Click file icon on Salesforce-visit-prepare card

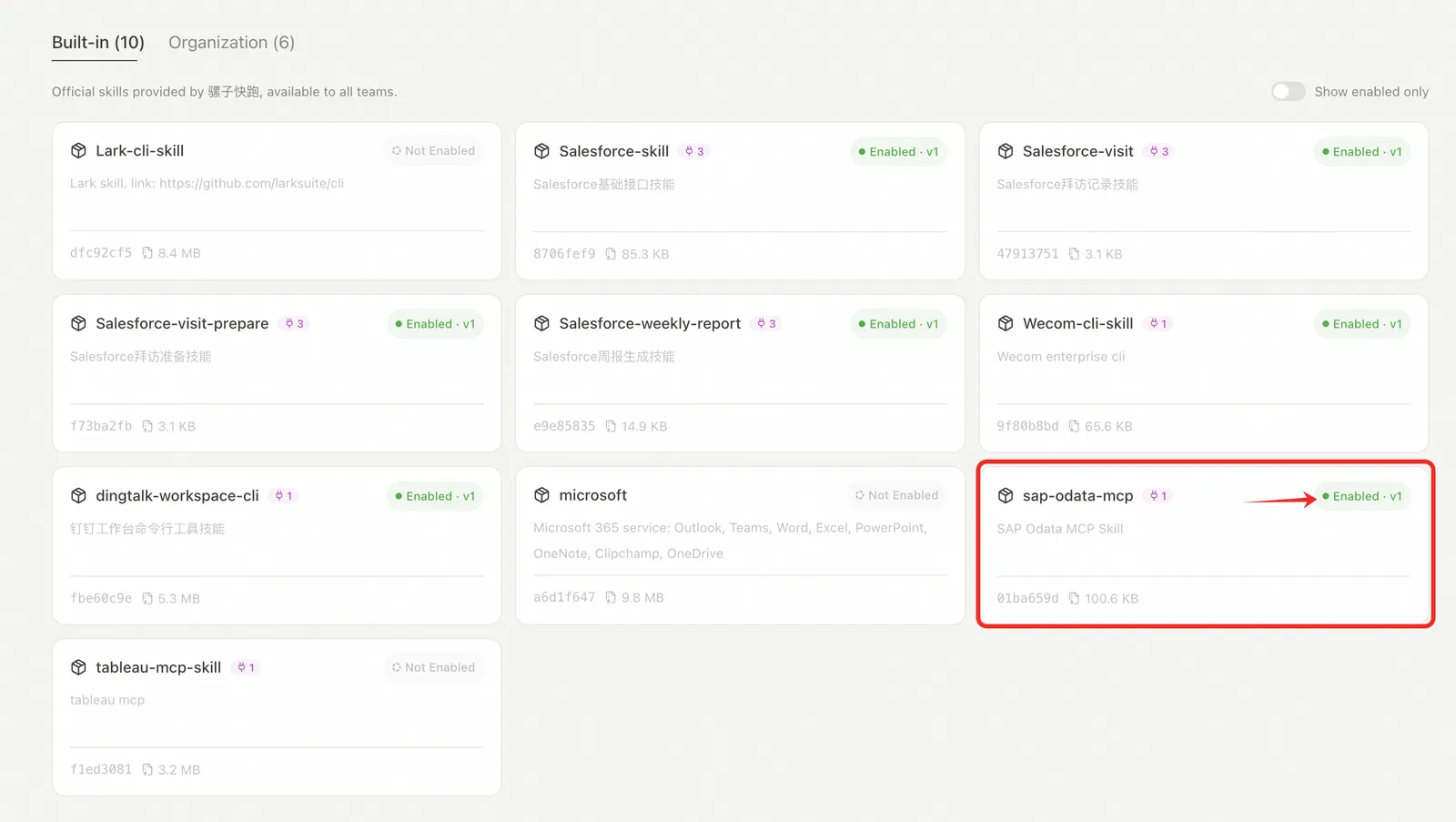point(147,426)
